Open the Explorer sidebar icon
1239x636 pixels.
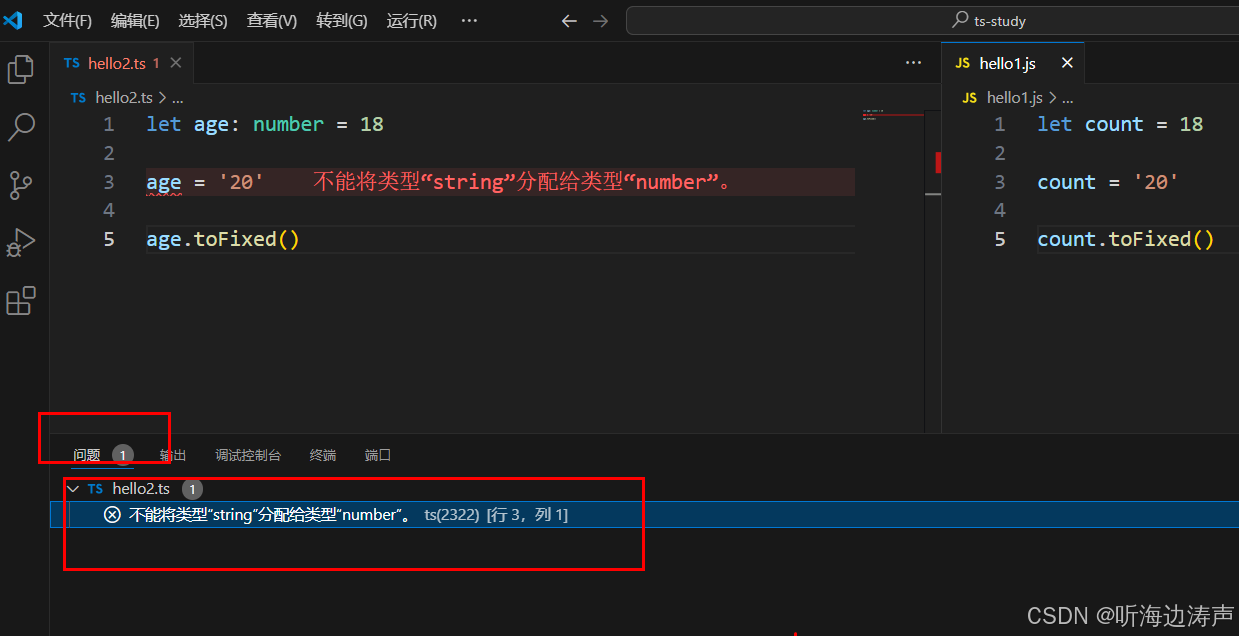pos(21,69)
